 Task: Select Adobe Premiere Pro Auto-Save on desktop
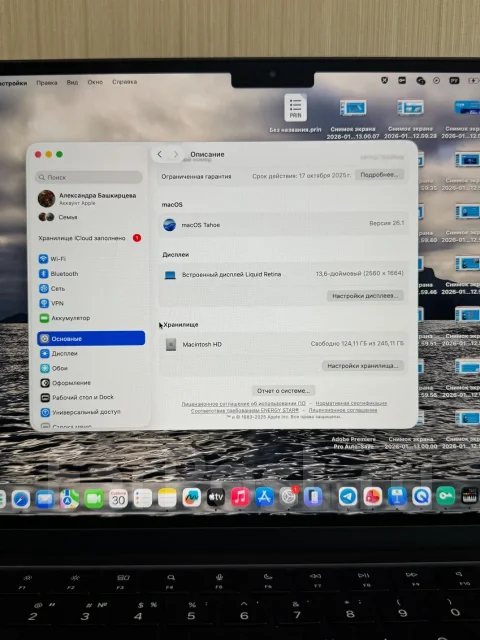point(353,443)
